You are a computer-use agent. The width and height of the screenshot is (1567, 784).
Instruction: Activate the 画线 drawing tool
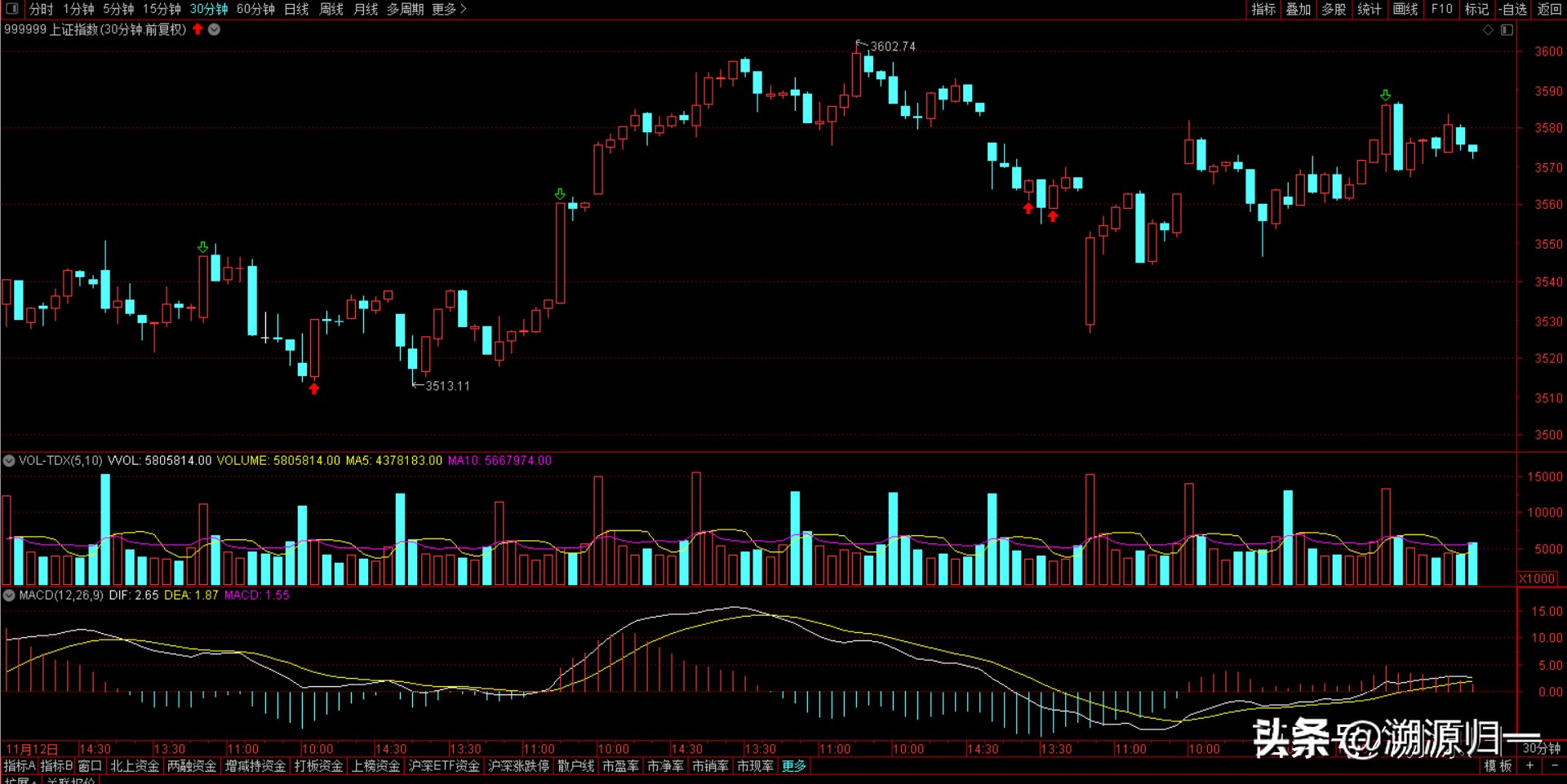point(1405,9)
